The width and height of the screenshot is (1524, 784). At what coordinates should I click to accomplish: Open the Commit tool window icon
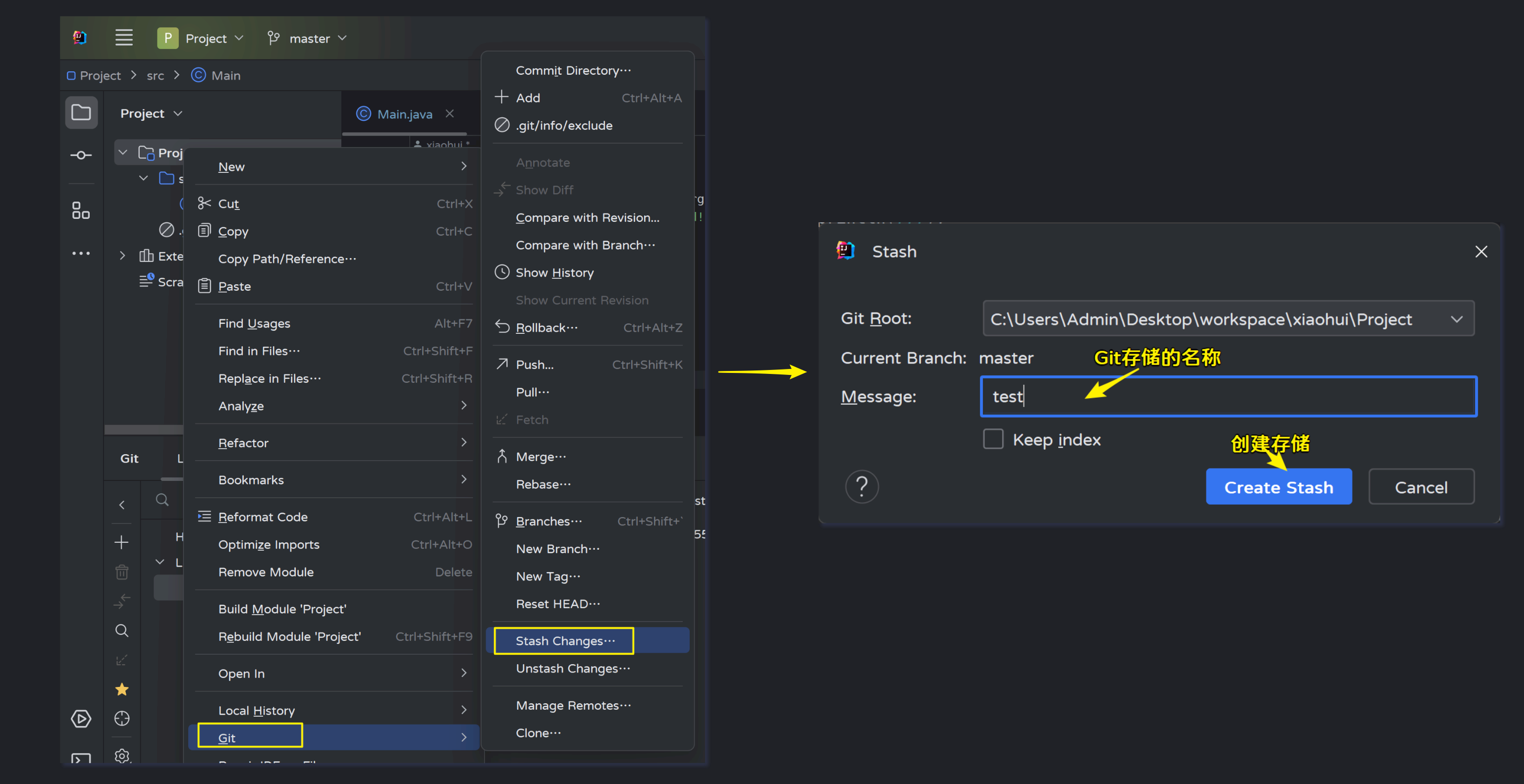pyautogui.click(x=81, y=156)
